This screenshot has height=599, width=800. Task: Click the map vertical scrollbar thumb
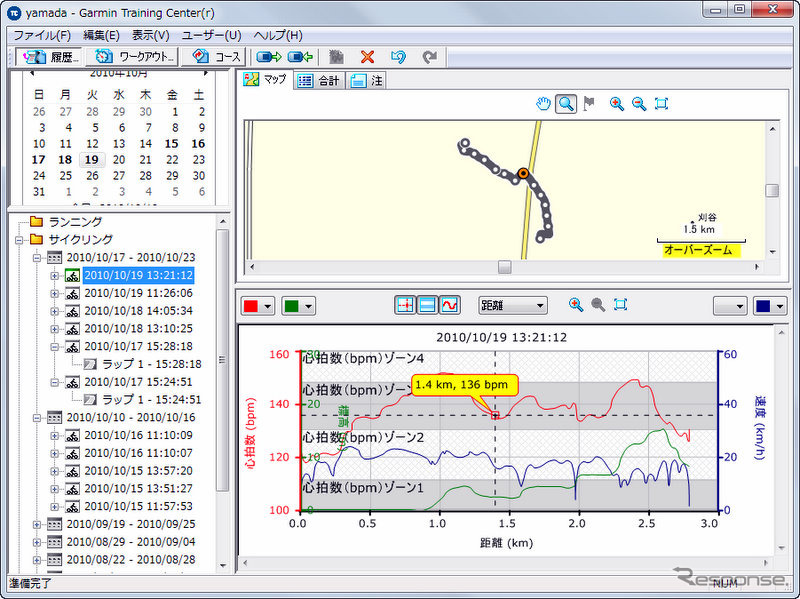click(772, 190)
